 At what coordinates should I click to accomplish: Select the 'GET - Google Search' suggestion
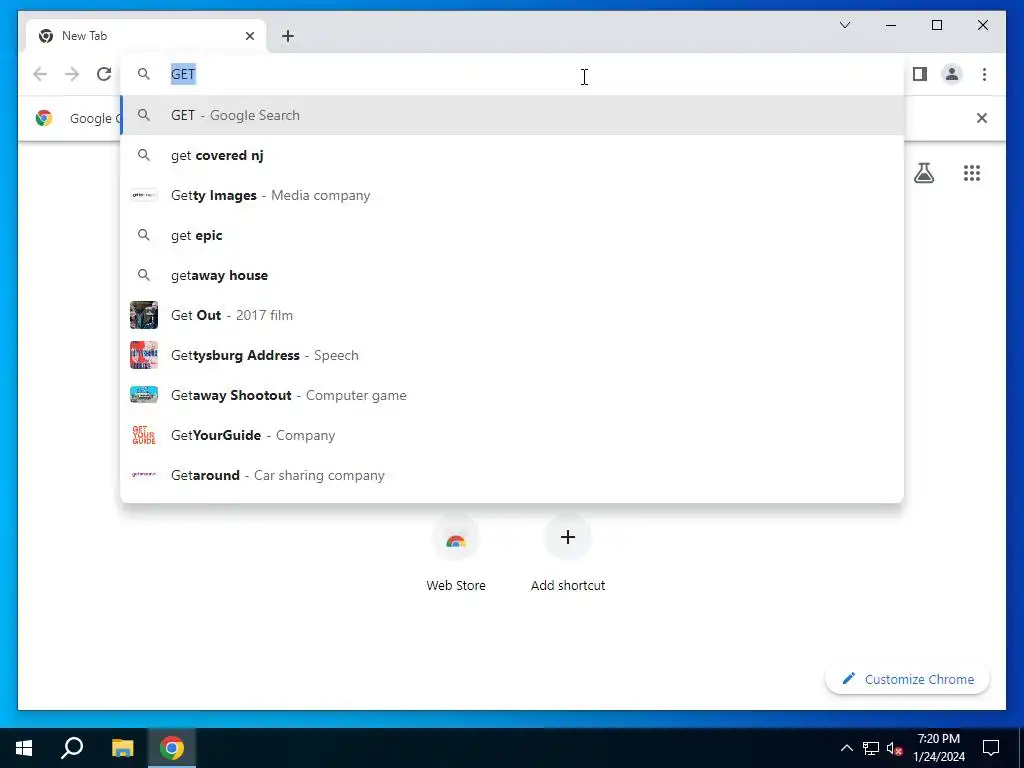(x=513, y=116)
